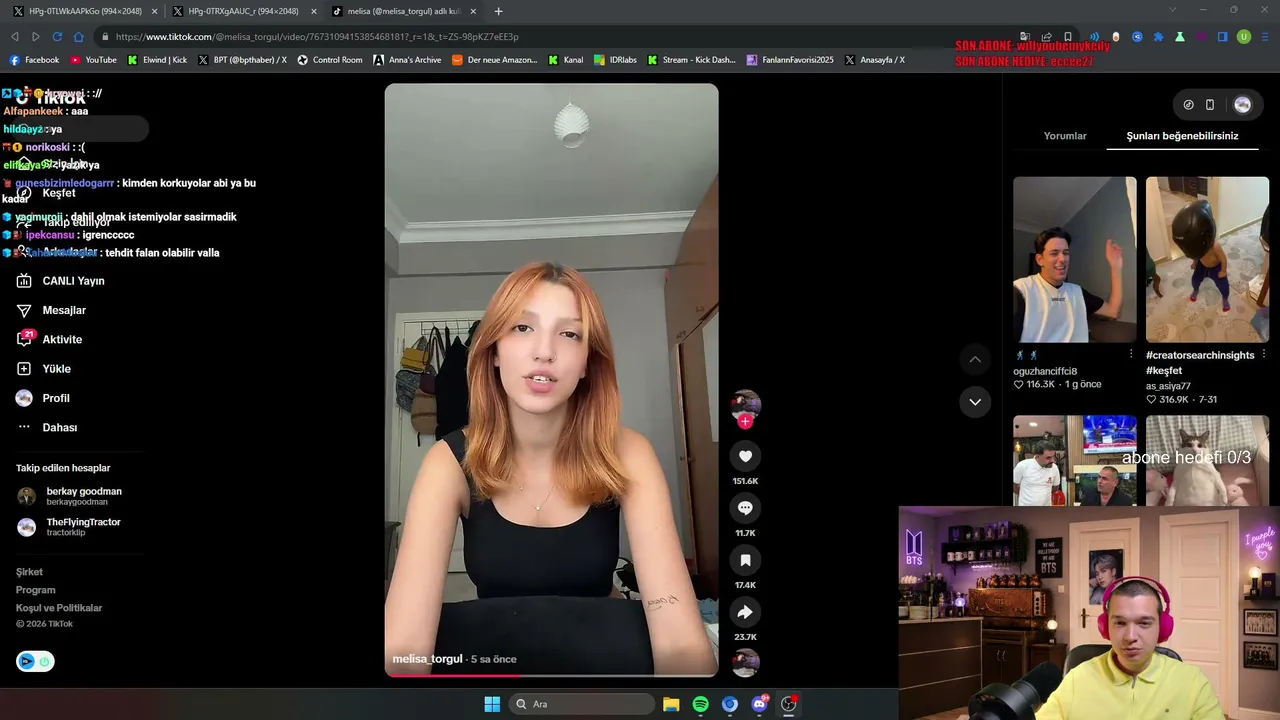Open the browser main menu
This screenshot has width=1280, height=720.
(1265, 37)
